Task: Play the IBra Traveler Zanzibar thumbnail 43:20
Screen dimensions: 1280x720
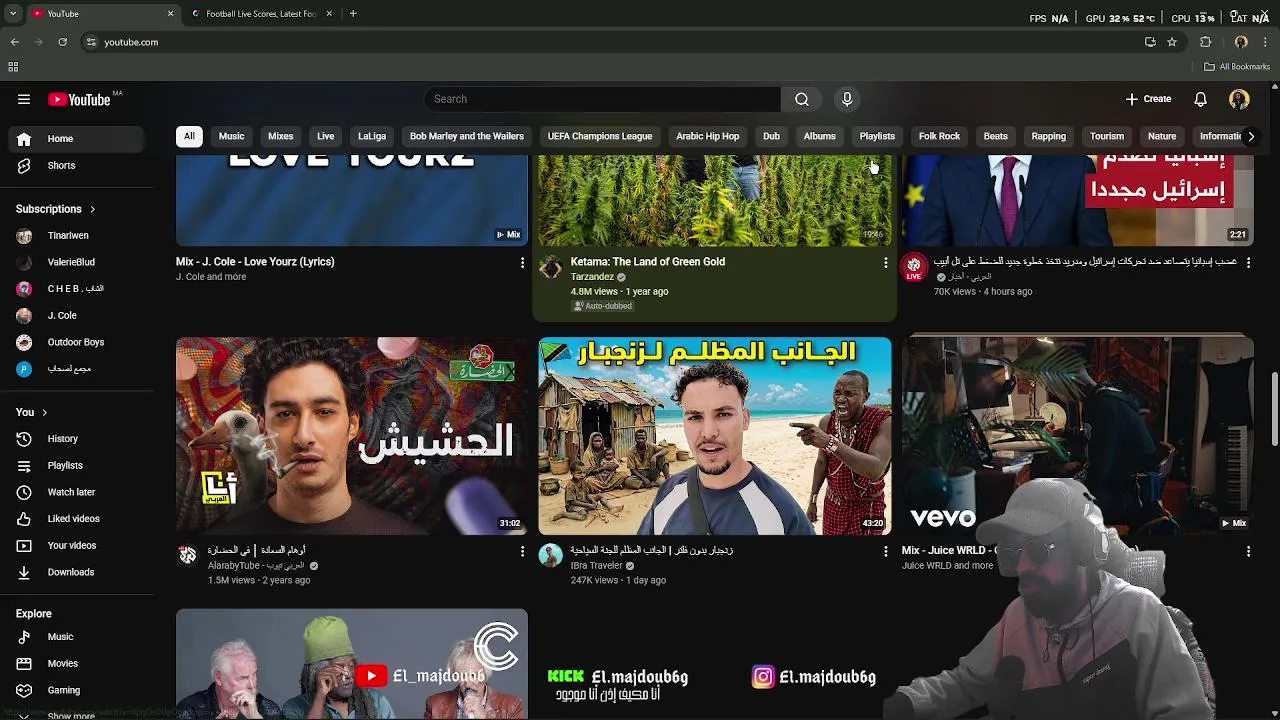Action: [715, 436]
